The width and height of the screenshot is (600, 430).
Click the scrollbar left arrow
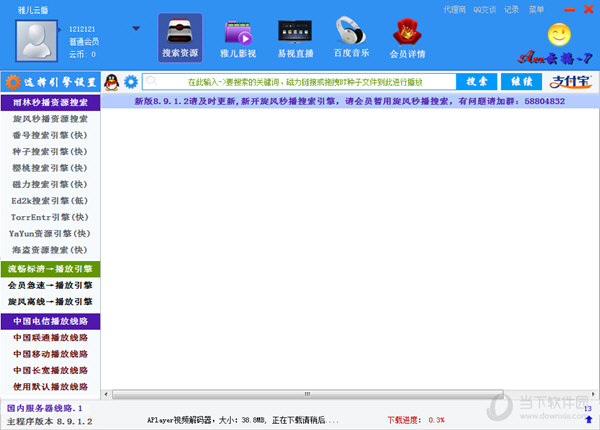point(106,394)
